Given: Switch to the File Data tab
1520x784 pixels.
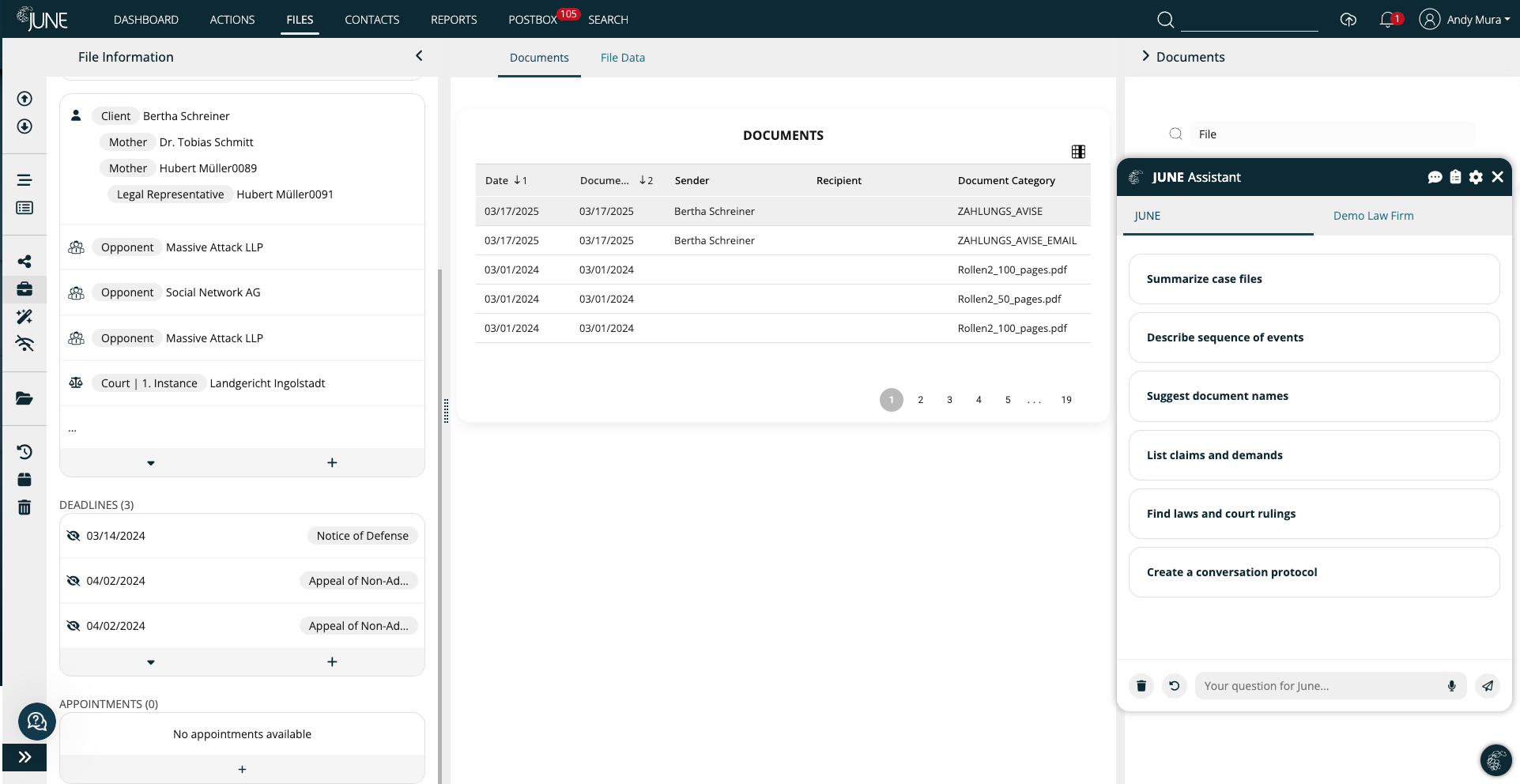Looking at the screenshot, I should coord(622,58).
